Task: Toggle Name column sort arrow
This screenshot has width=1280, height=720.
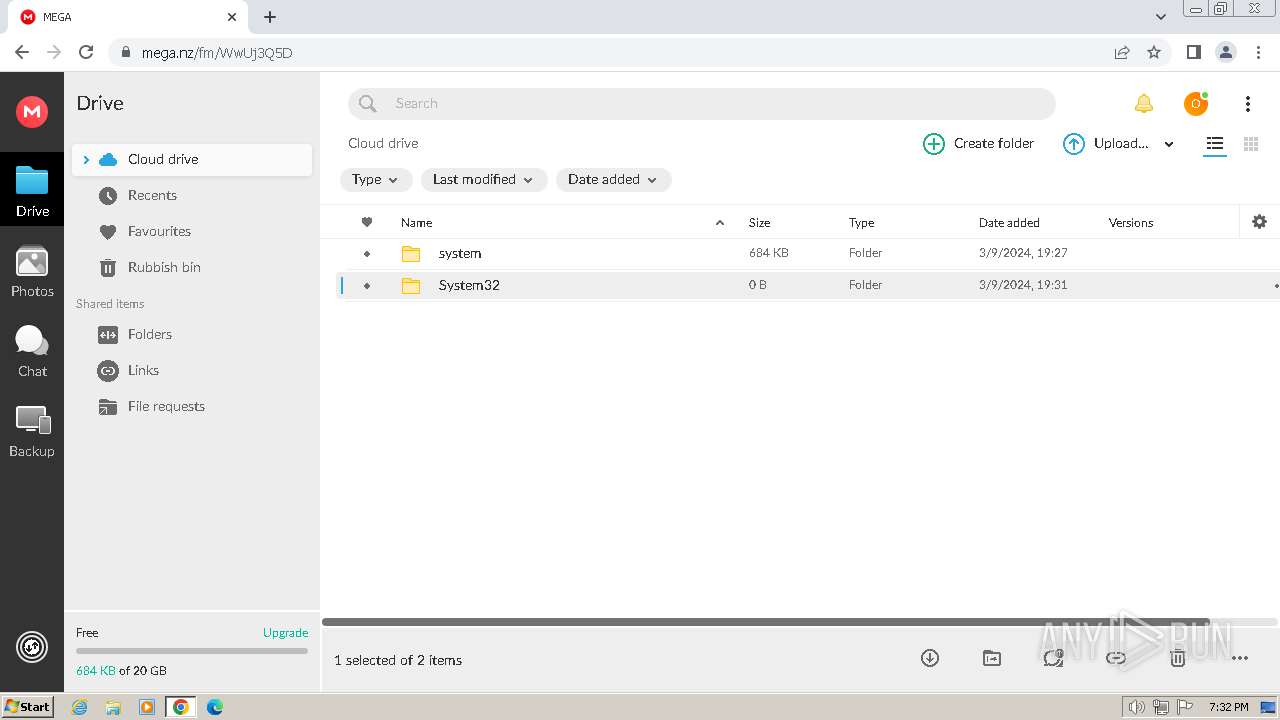Action: tap(720, 222)
